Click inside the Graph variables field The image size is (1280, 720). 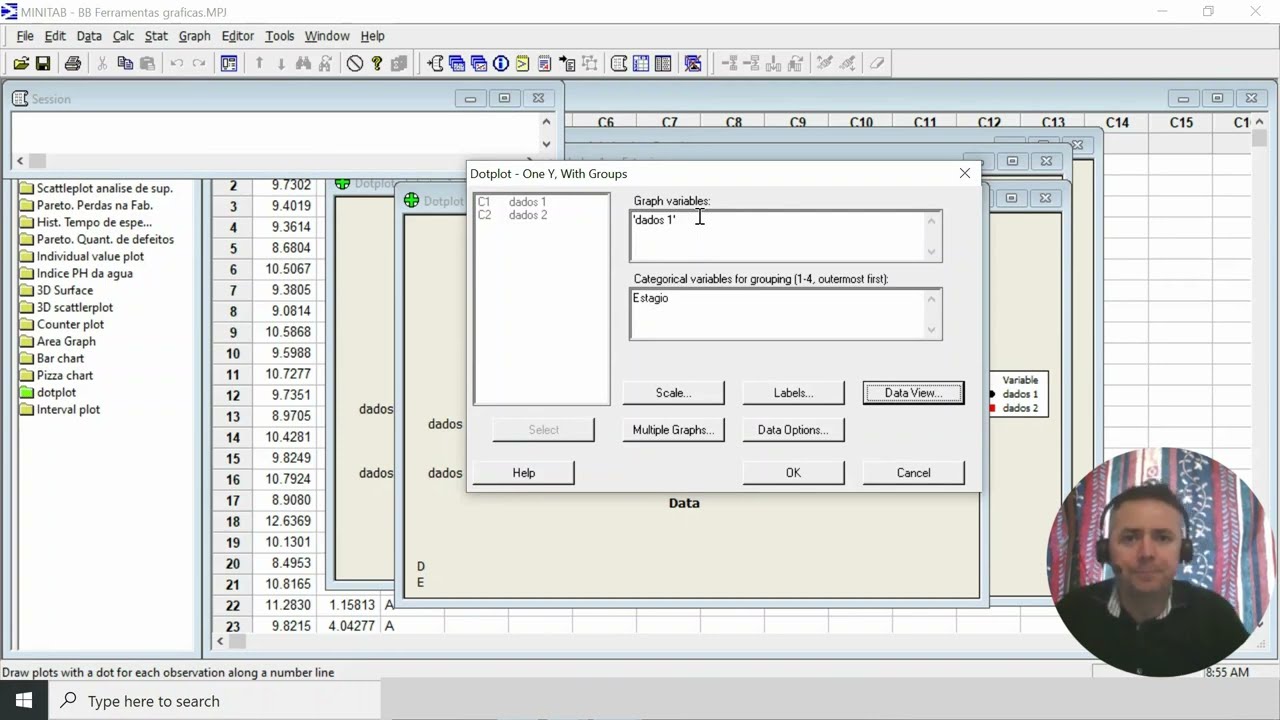tap(785, 236)
